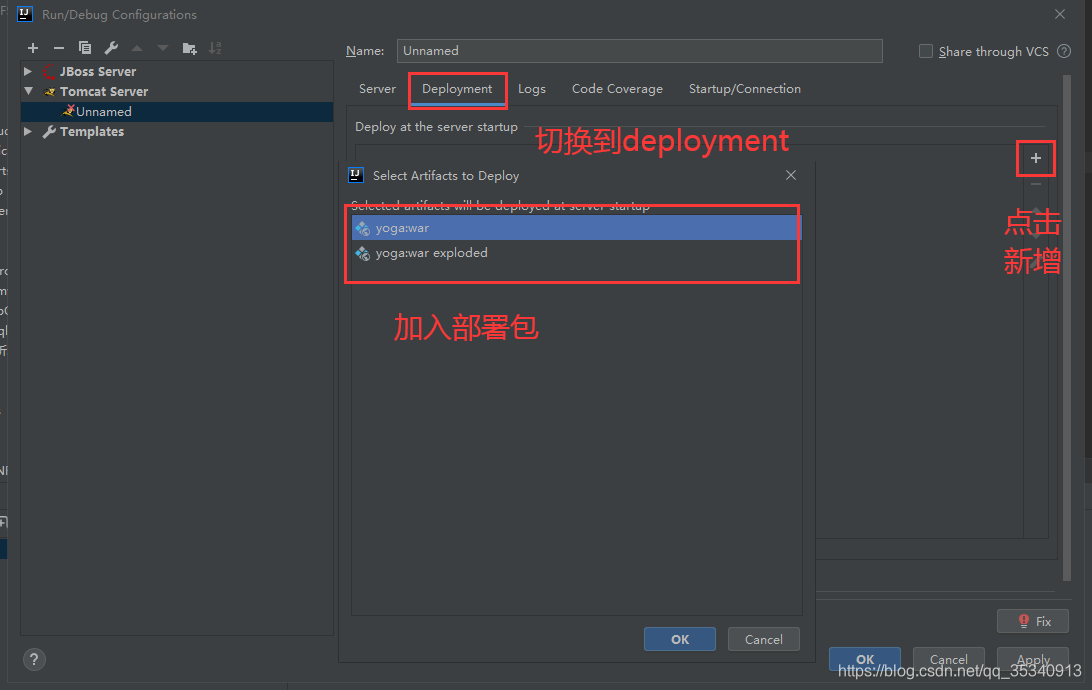This screenshot has height=690, width=1092.
Task: Confirm artifact selection with OK button
Action: click(x=680, y=639)
